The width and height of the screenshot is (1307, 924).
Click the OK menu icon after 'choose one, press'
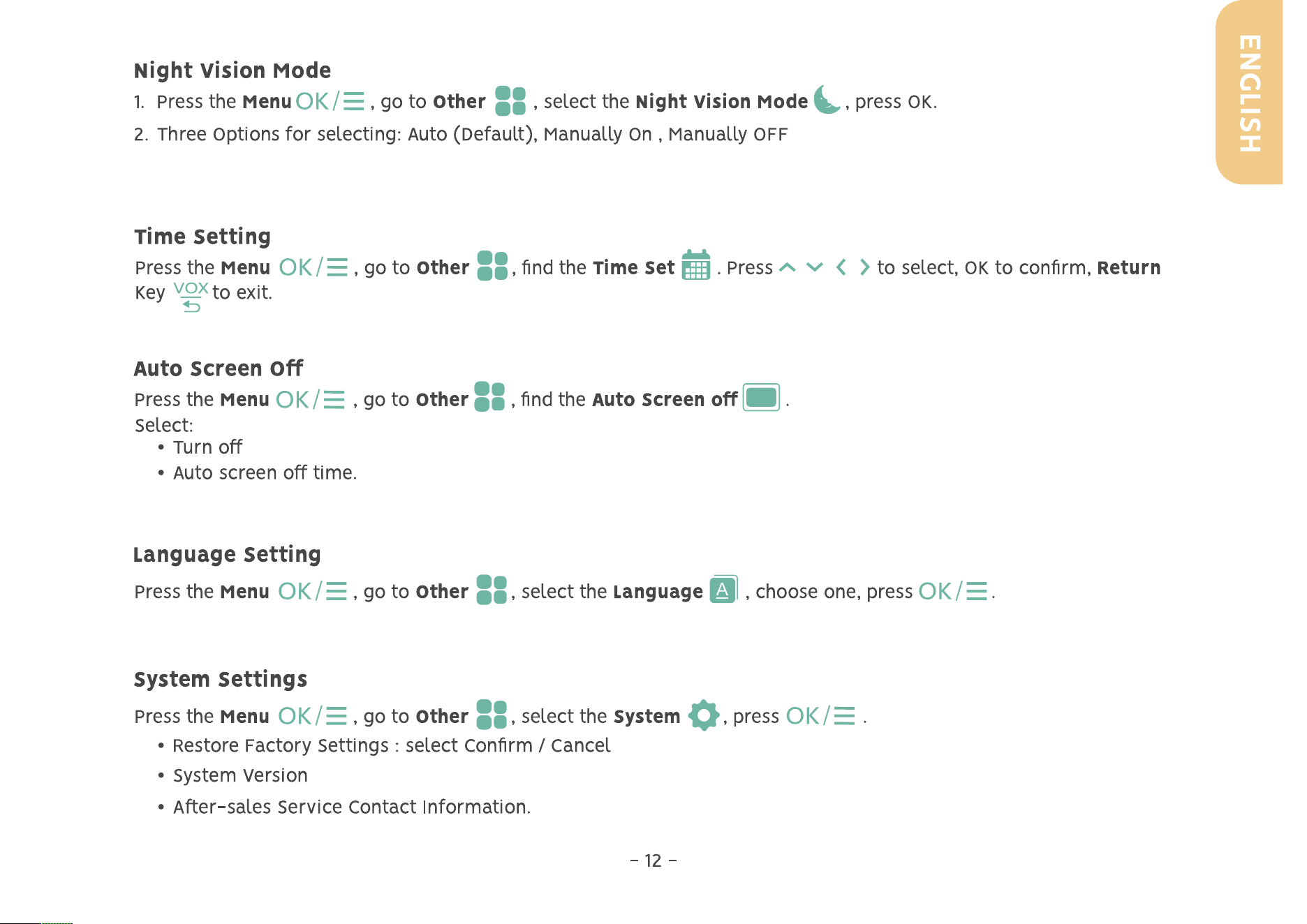[953, 591]
